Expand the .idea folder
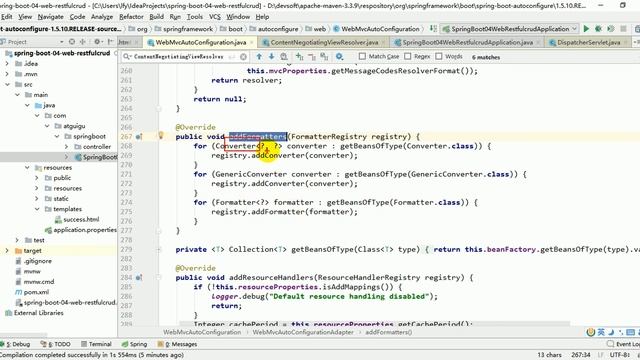Image resolution: width=640 pixels, height=360 pixels. coord(7,64)
